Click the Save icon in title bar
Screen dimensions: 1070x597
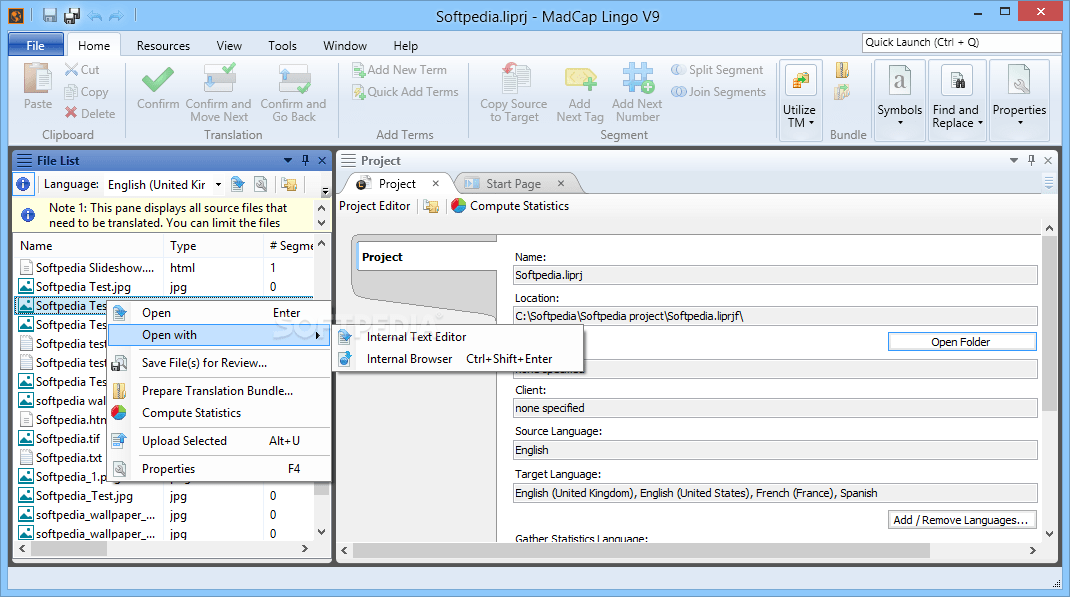click(50, 15)
